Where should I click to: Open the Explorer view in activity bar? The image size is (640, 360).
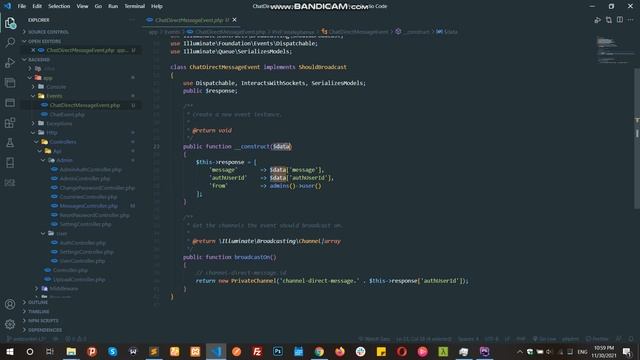[x=10, y=23]
